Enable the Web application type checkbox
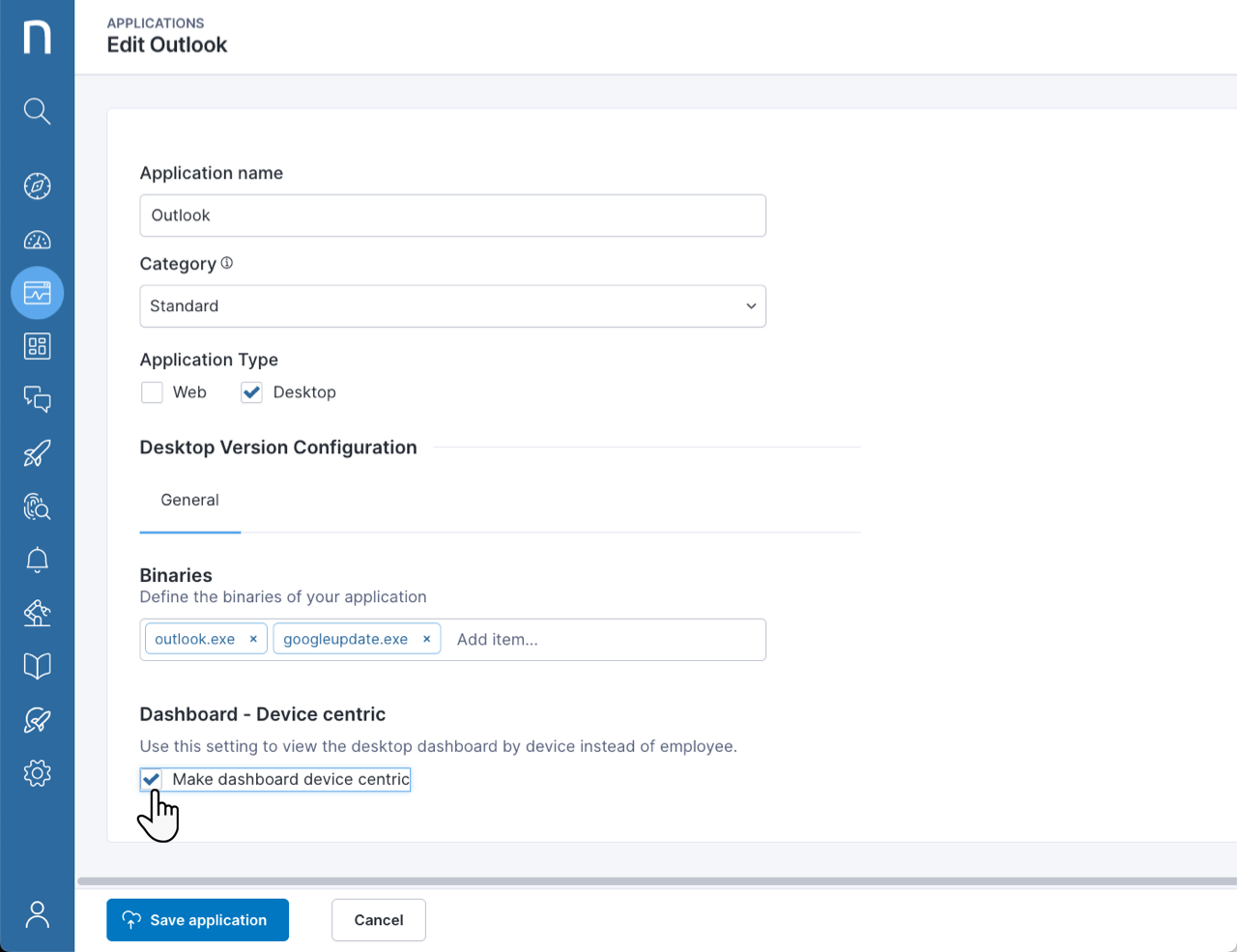This screenshot has height=952, width=1237. pyautogui.click(x=152, y=392)
